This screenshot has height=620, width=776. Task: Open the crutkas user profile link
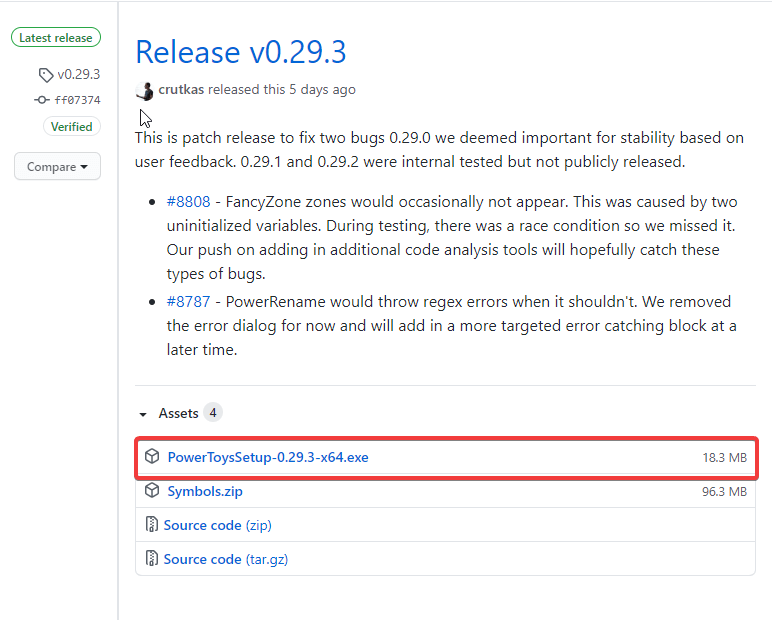pos(182,90)
